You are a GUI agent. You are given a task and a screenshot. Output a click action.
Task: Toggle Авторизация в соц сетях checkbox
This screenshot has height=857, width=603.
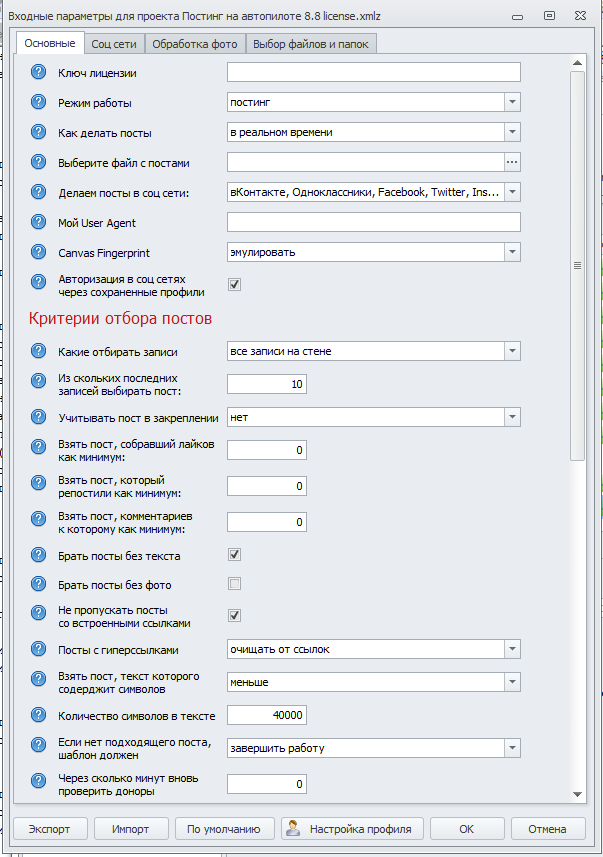[x=234, y=284]
